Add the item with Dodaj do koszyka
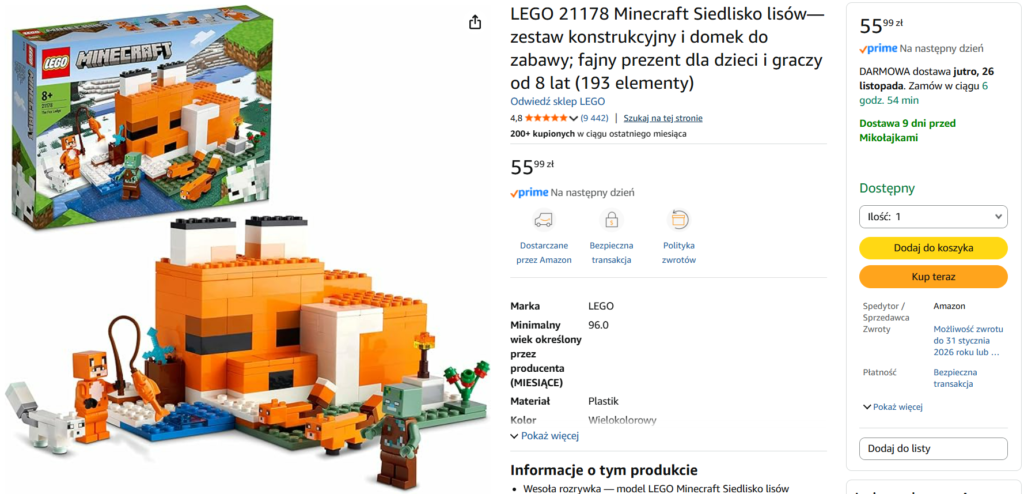1024x494 pixels. [933, 248]
